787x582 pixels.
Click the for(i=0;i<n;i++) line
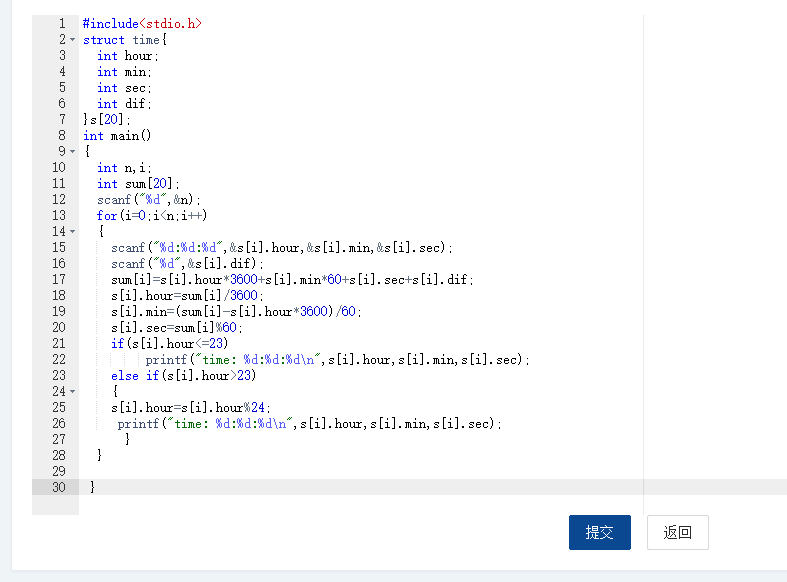pos(152,216)
